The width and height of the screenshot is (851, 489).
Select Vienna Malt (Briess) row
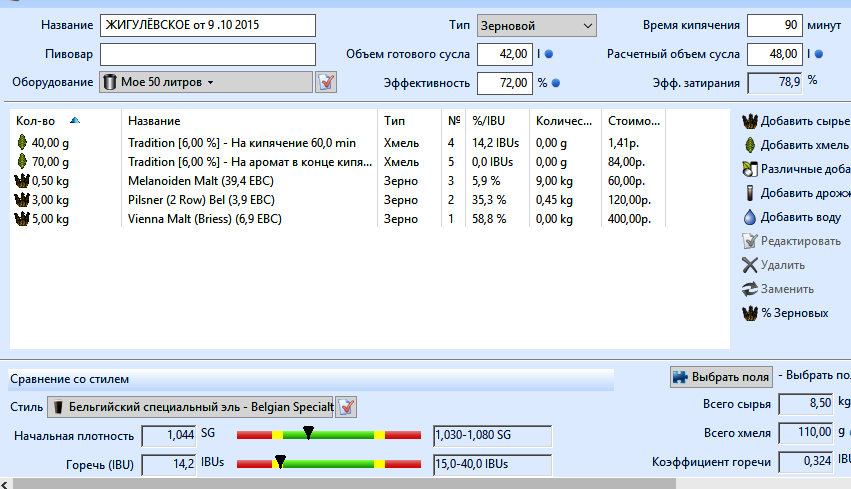coord(337,219)
